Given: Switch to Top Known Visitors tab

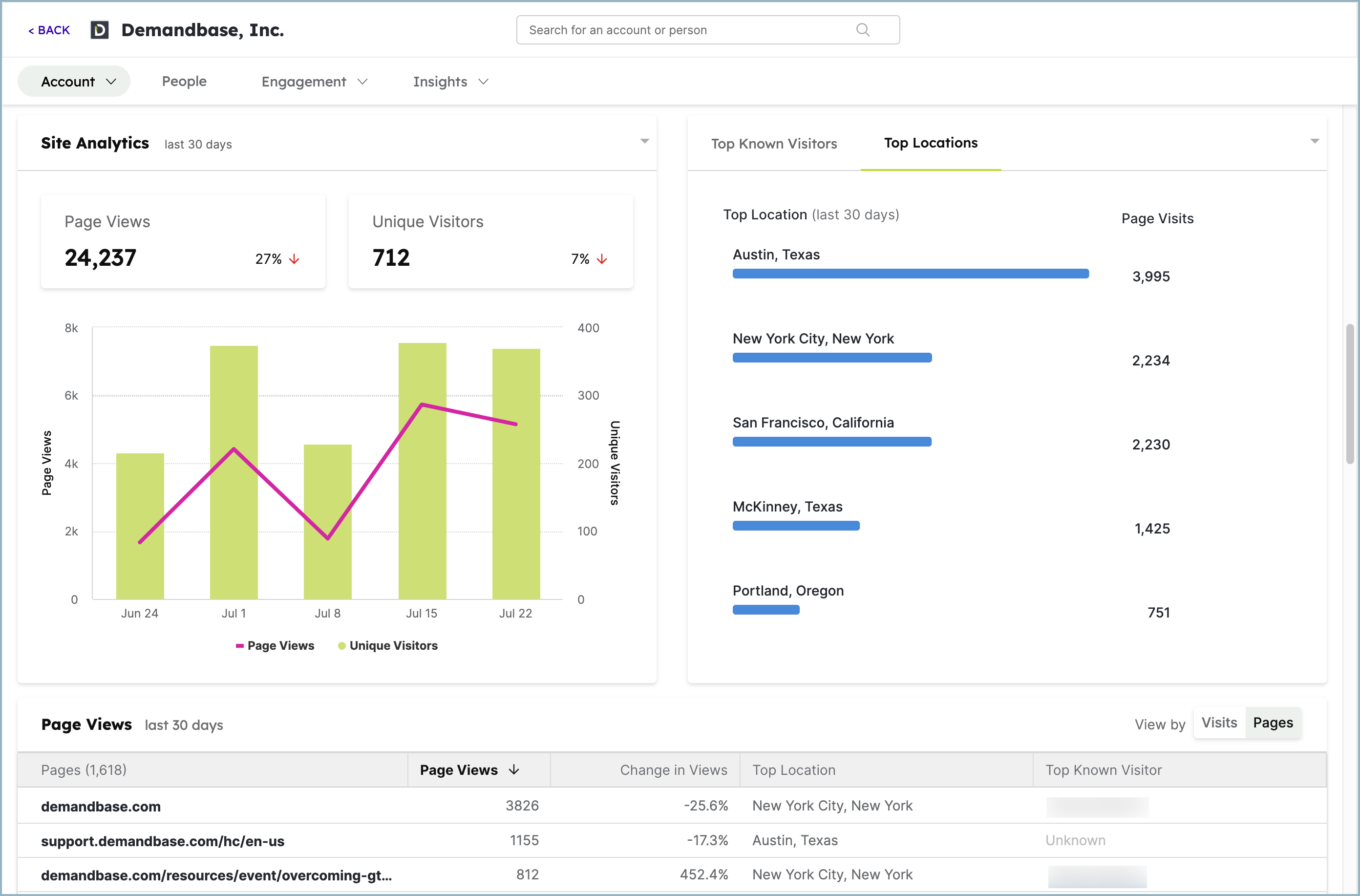Looking at the screenshot, I should coord(774,144).
